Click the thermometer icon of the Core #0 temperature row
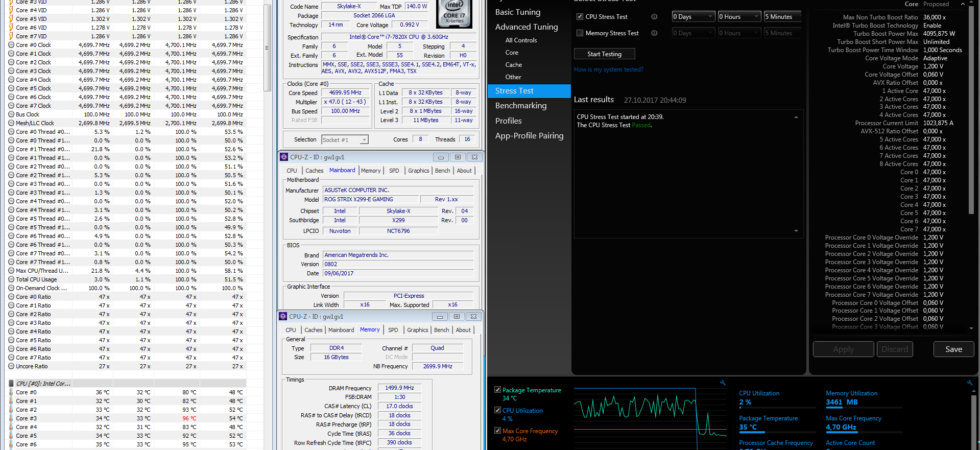Image resolution: width=980 pixels, height=450 pixels. tap(11, 392)
